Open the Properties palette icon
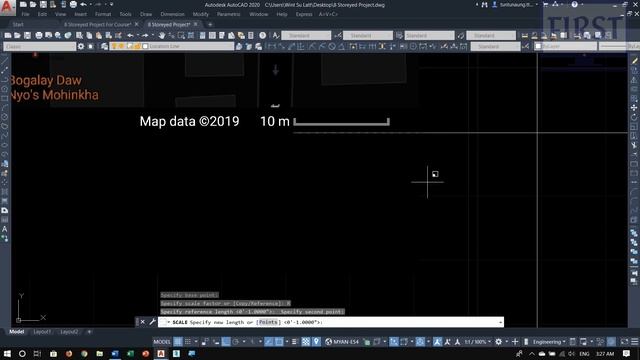 click(202, 36)
